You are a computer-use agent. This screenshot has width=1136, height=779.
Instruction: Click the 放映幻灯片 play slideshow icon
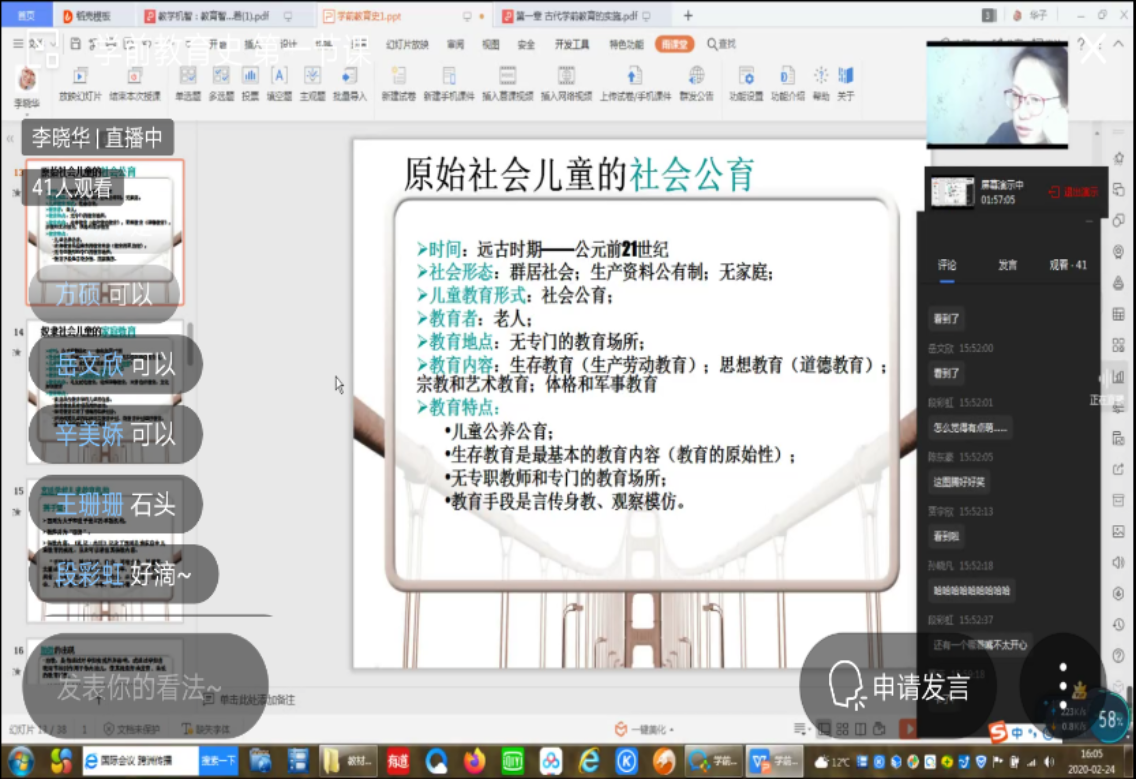click(x=80, y=78)
